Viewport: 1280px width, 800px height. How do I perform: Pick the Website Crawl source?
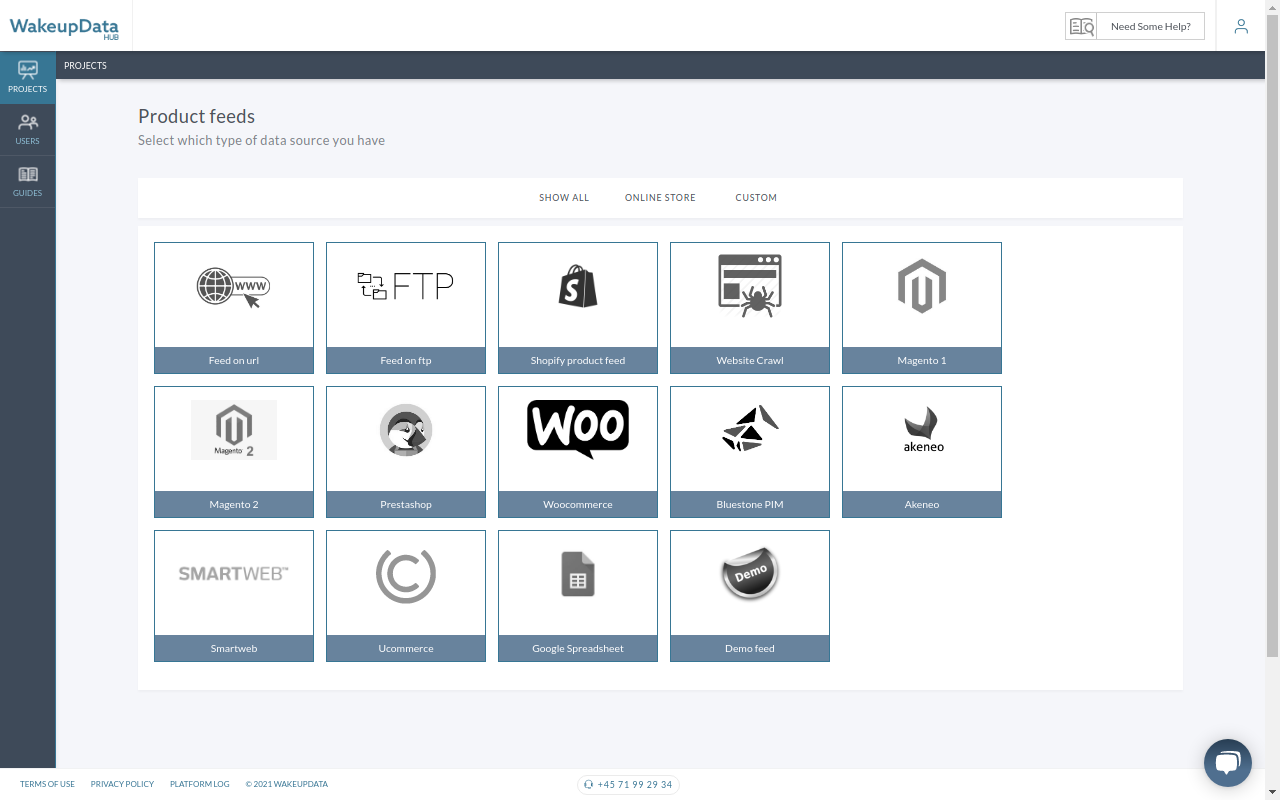coord(749,307)
